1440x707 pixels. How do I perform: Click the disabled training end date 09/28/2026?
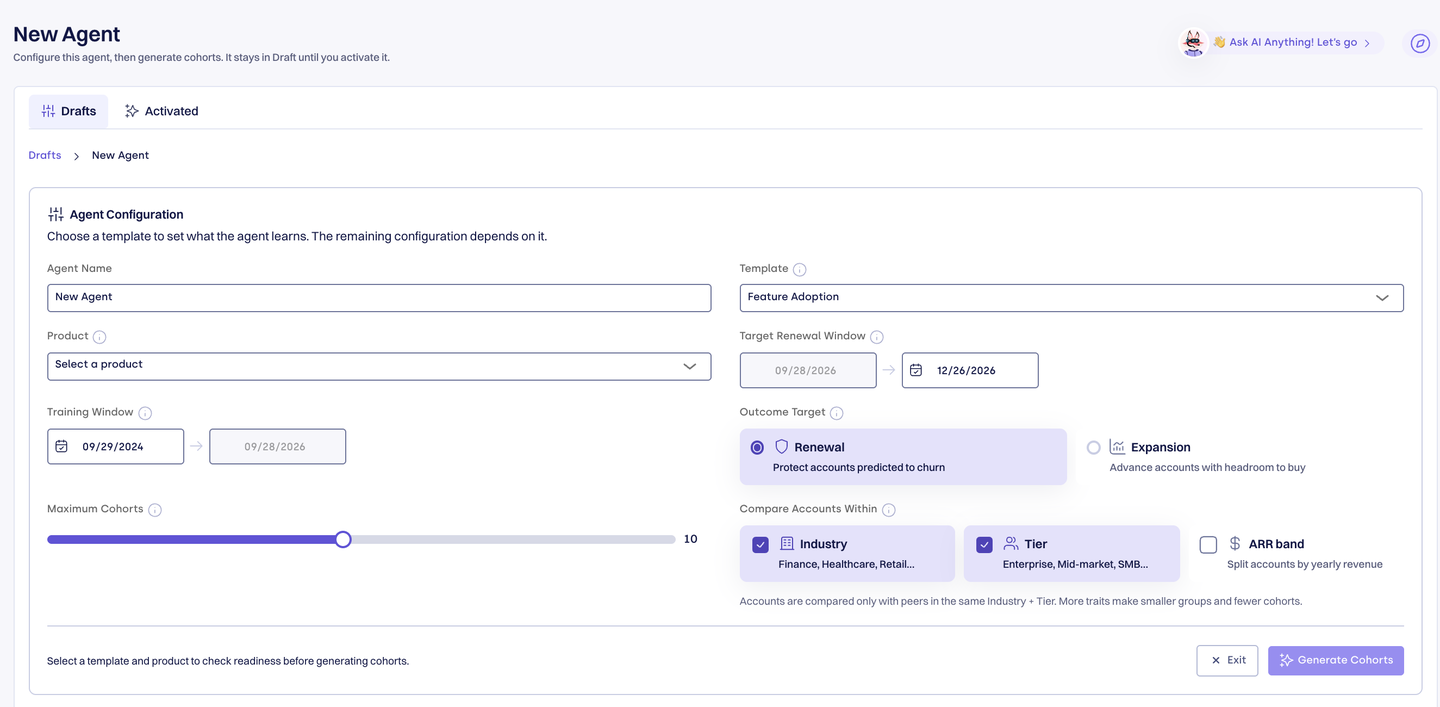click(277, 447)
